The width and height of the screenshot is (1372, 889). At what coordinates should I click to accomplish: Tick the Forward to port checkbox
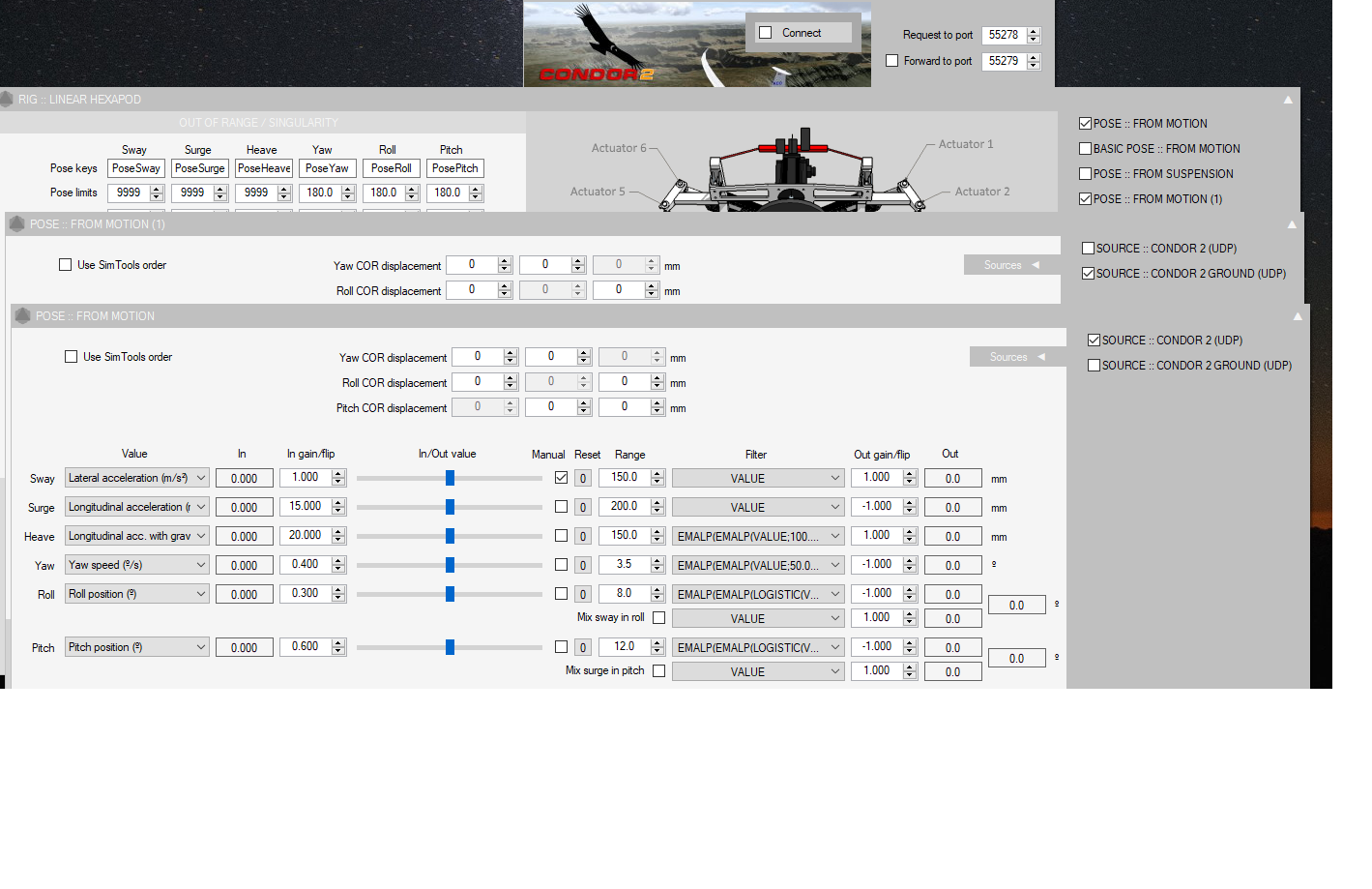point(892,61)
